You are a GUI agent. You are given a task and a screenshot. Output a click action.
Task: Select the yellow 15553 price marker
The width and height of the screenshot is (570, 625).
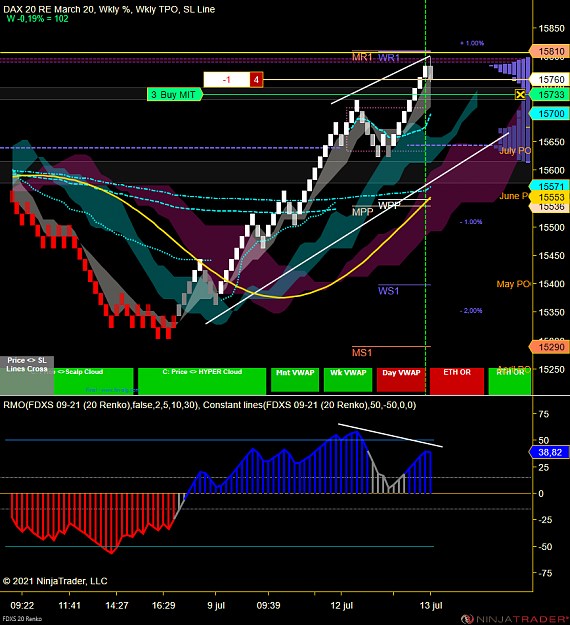click(x=549, y=197)
